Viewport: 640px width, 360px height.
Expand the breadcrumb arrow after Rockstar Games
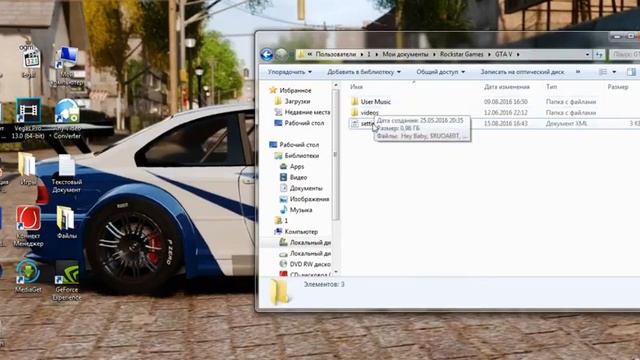[x=489, y=54]
